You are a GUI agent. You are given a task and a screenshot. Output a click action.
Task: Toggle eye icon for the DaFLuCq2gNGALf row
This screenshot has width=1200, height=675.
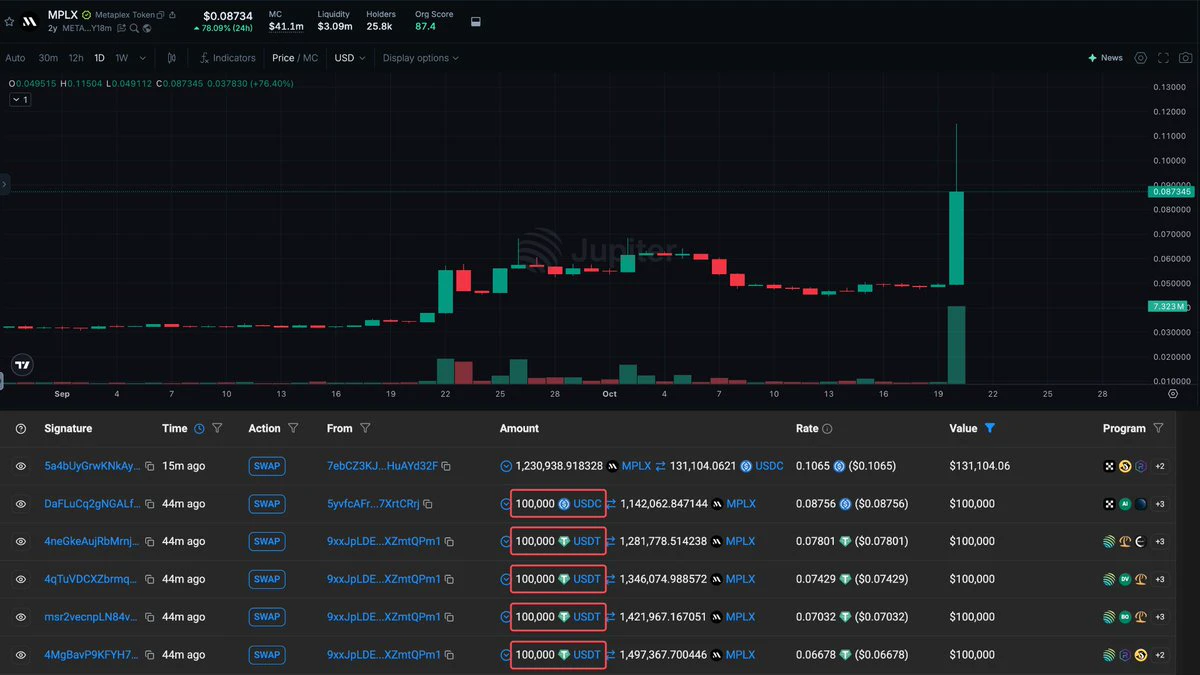21,504
